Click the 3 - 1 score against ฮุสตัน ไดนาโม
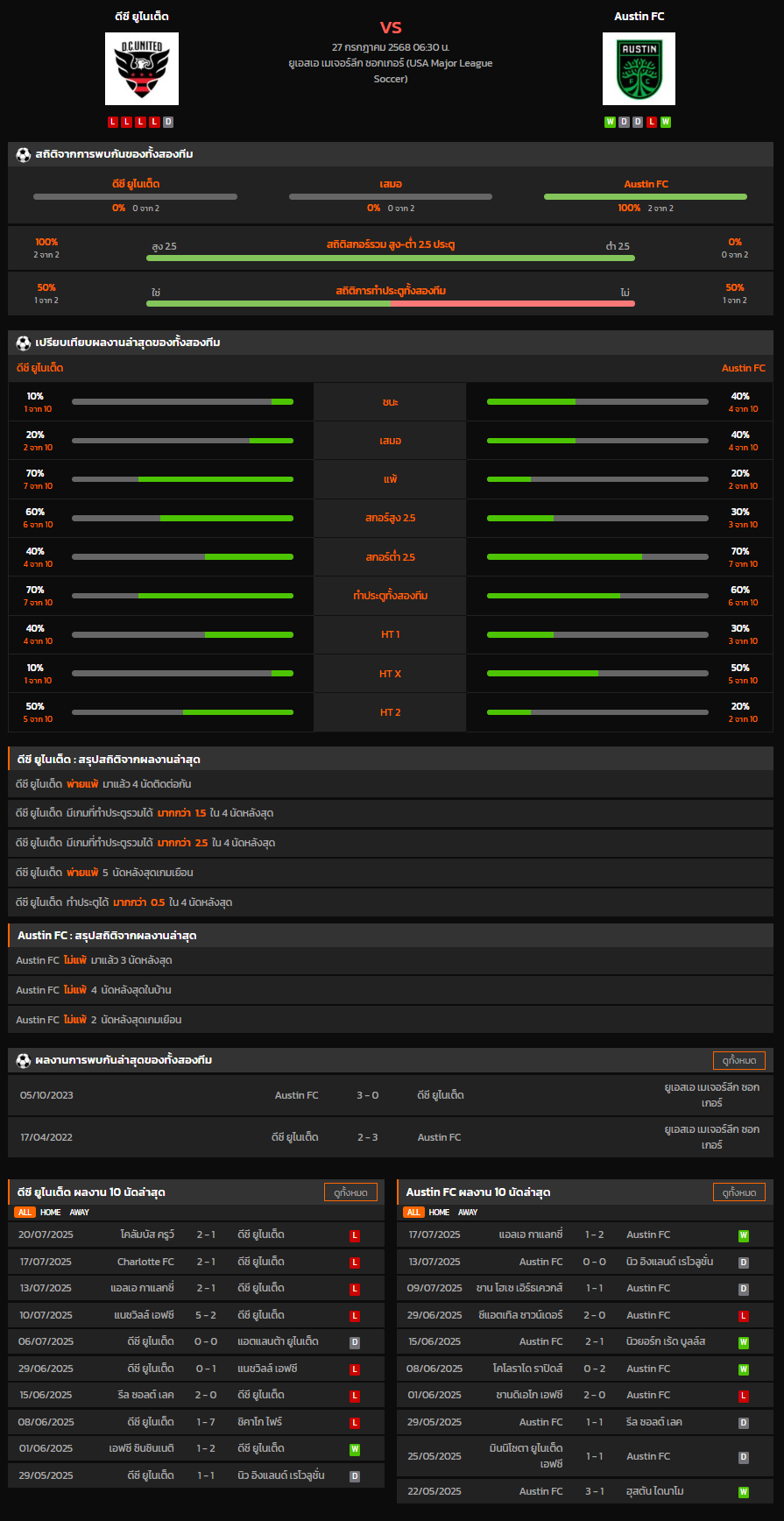 pos(595,1492)
